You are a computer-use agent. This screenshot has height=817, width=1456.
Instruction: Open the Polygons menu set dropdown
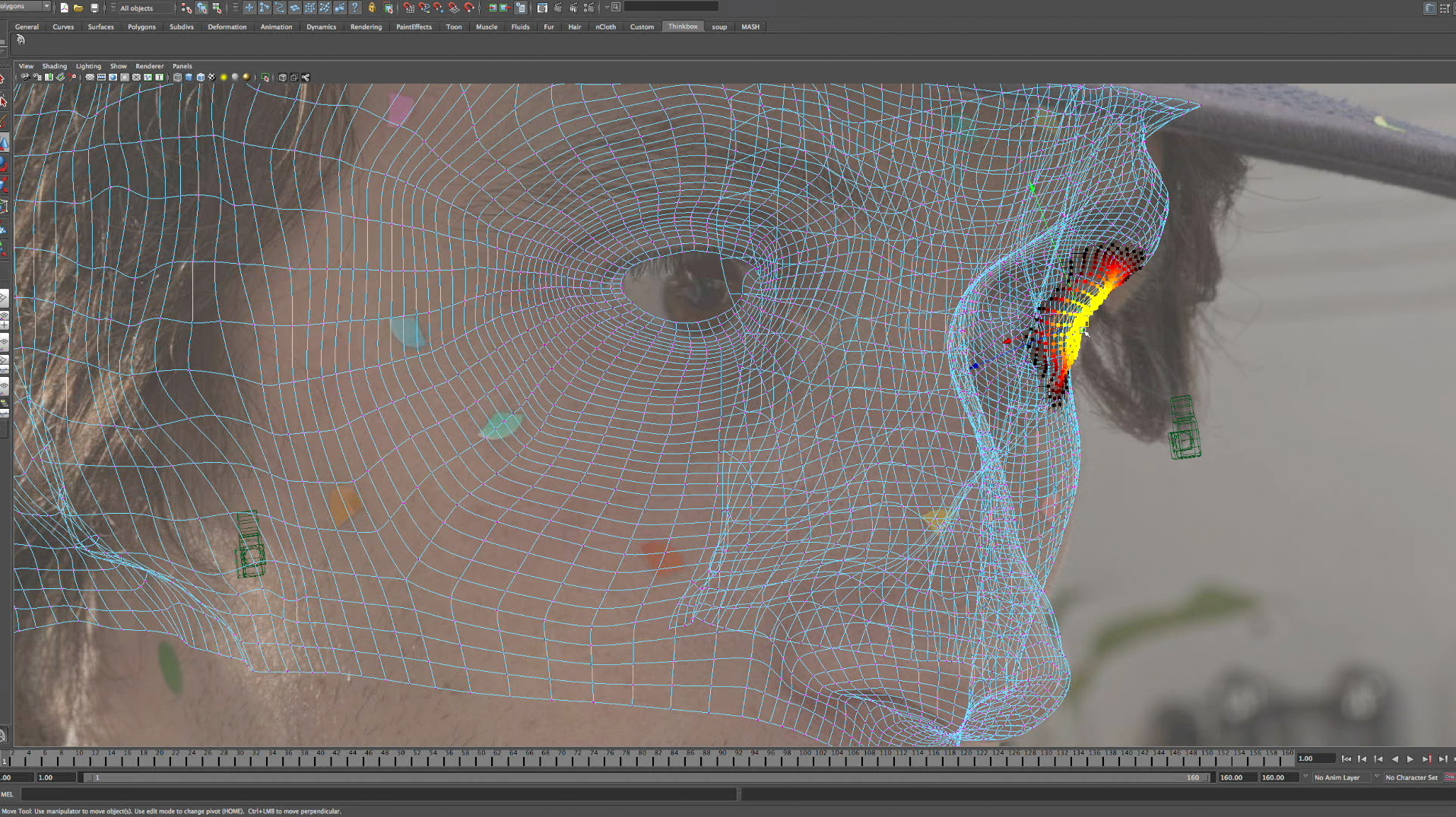pos(25,6)
